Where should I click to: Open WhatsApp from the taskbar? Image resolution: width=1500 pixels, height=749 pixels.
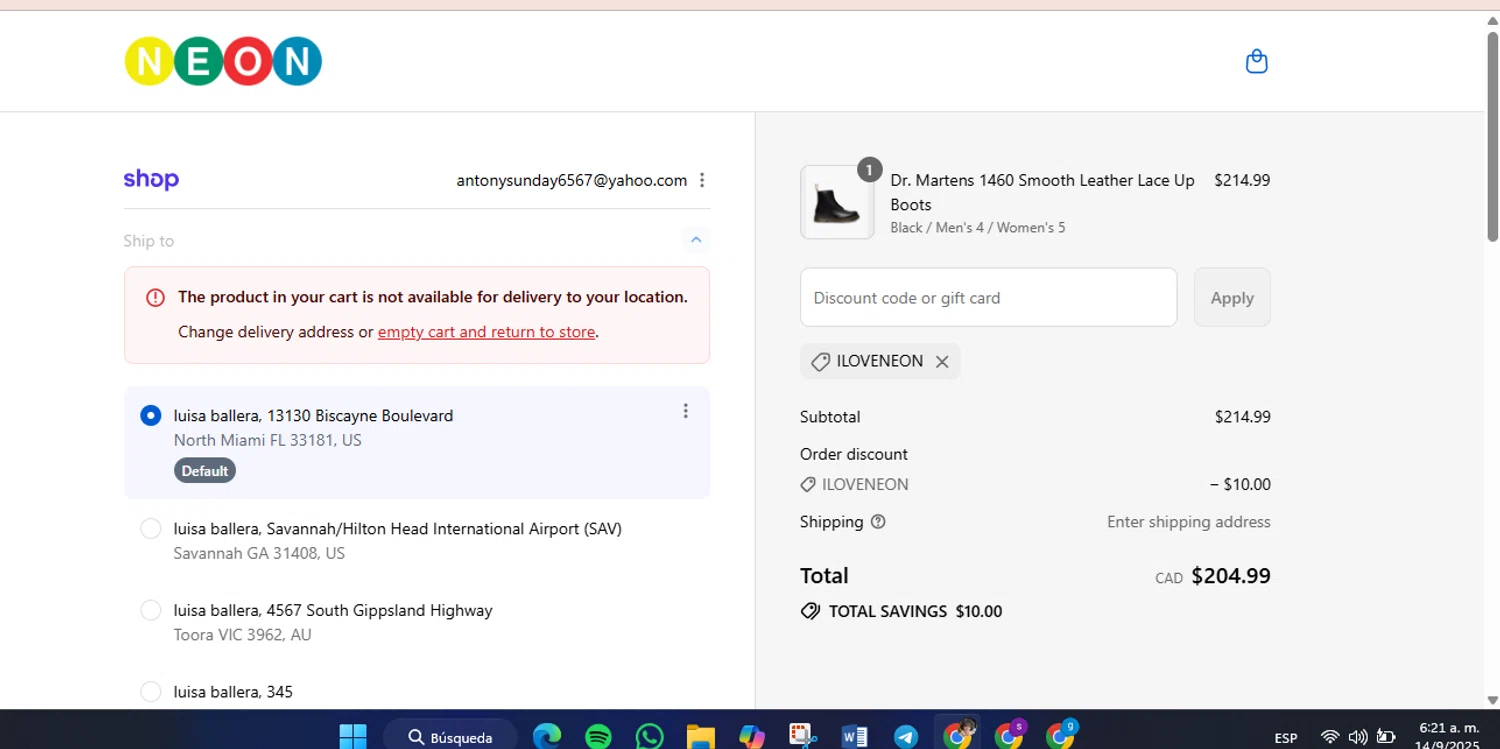pos(649,737)
